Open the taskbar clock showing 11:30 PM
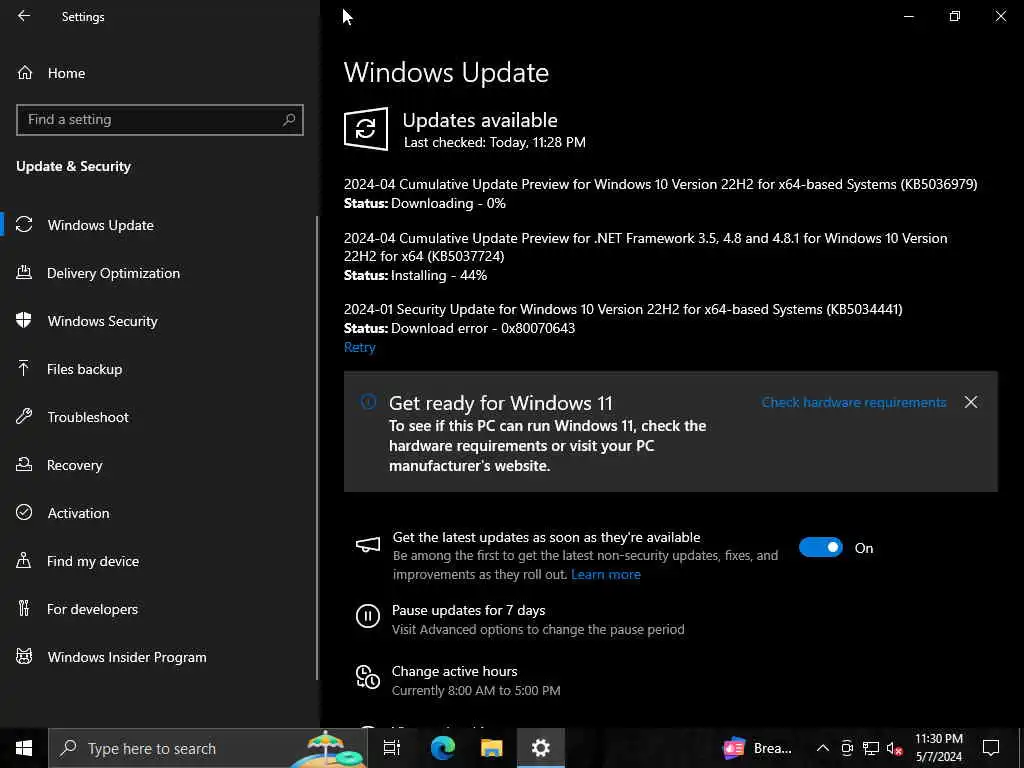 coord(938,748)
